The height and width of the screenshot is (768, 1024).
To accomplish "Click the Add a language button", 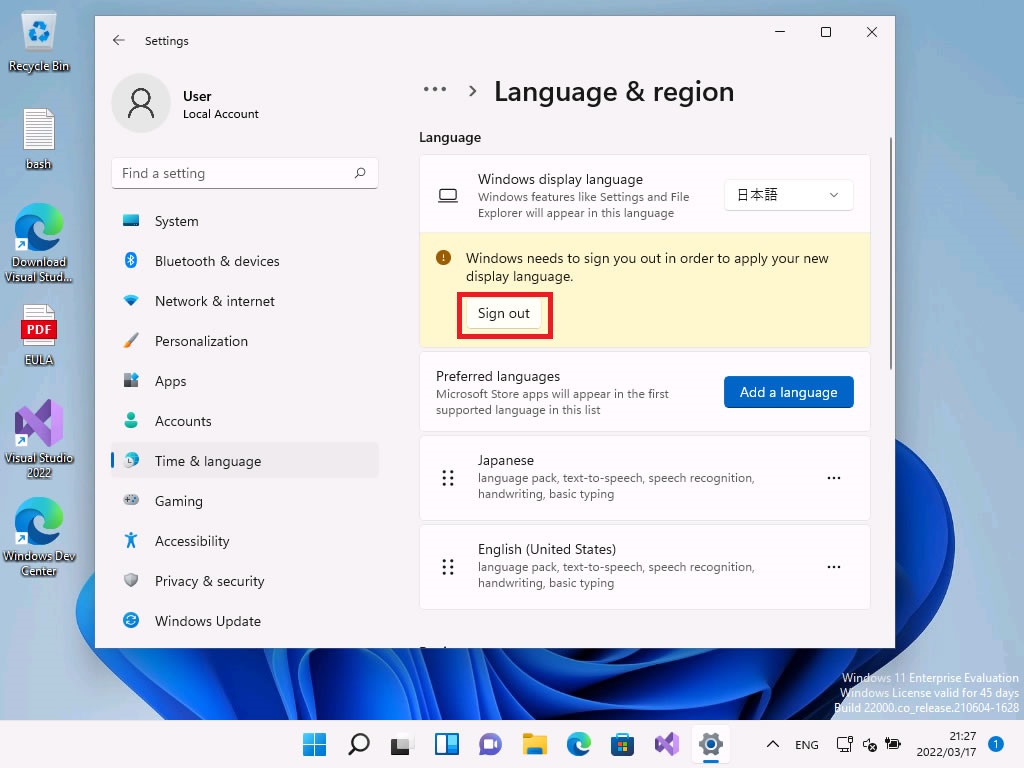I will [x=788, y=392].
